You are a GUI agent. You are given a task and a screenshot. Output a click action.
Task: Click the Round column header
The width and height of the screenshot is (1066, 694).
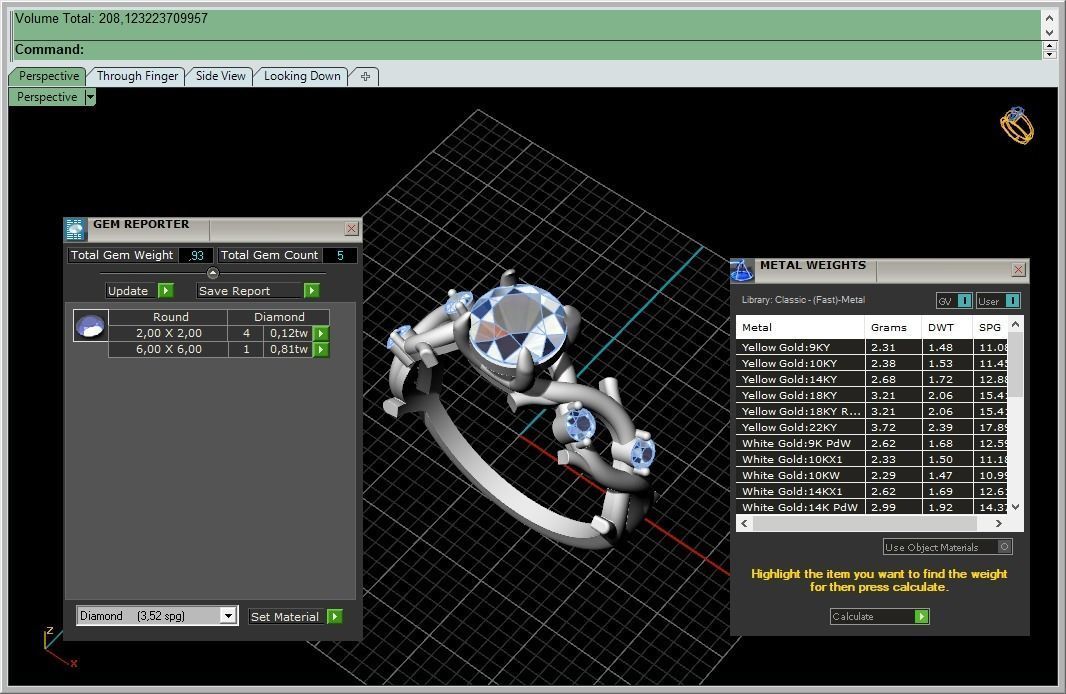click(x=171, y=317)
